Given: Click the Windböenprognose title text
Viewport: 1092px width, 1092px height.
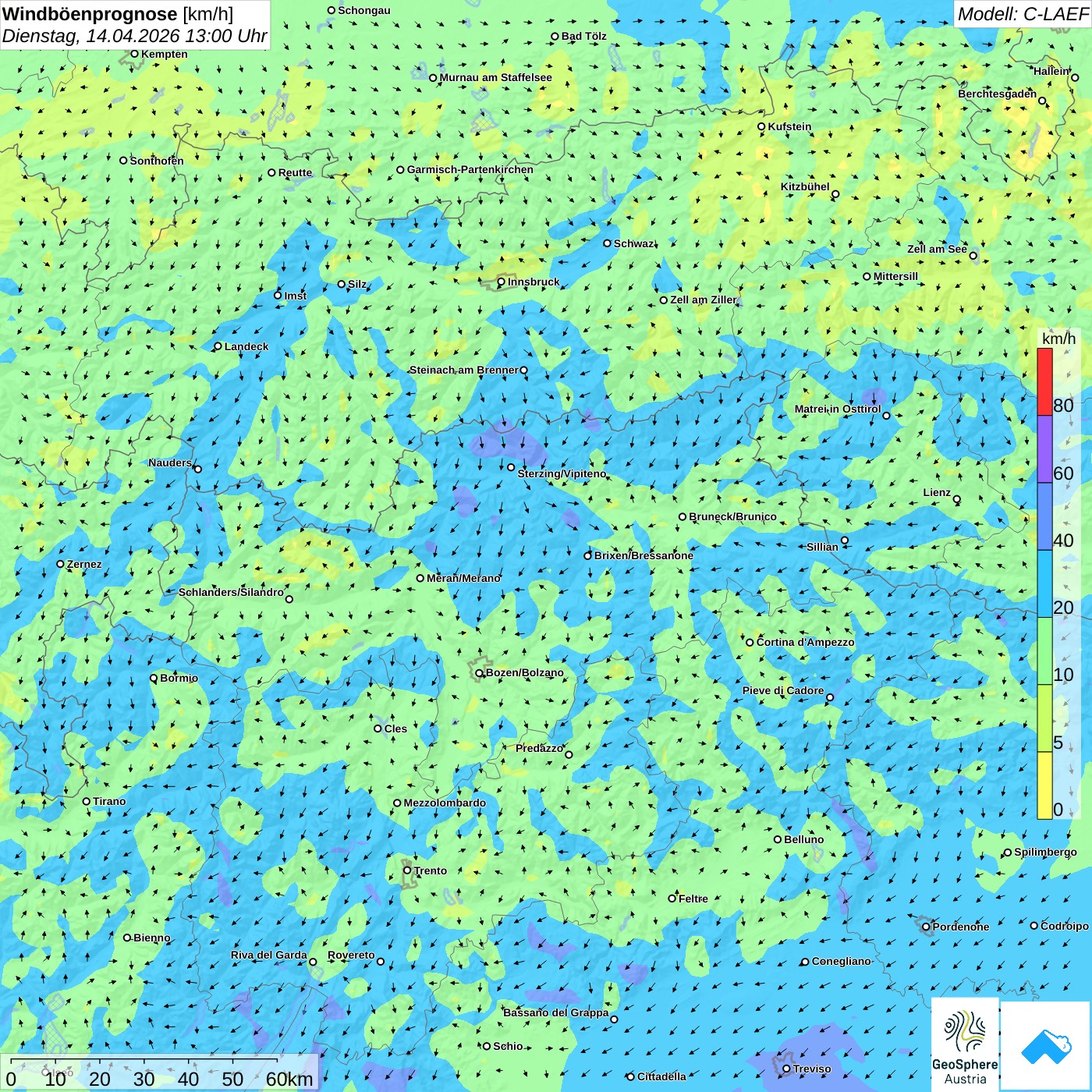Looking at the screenshot, I should tap(90, 14).
